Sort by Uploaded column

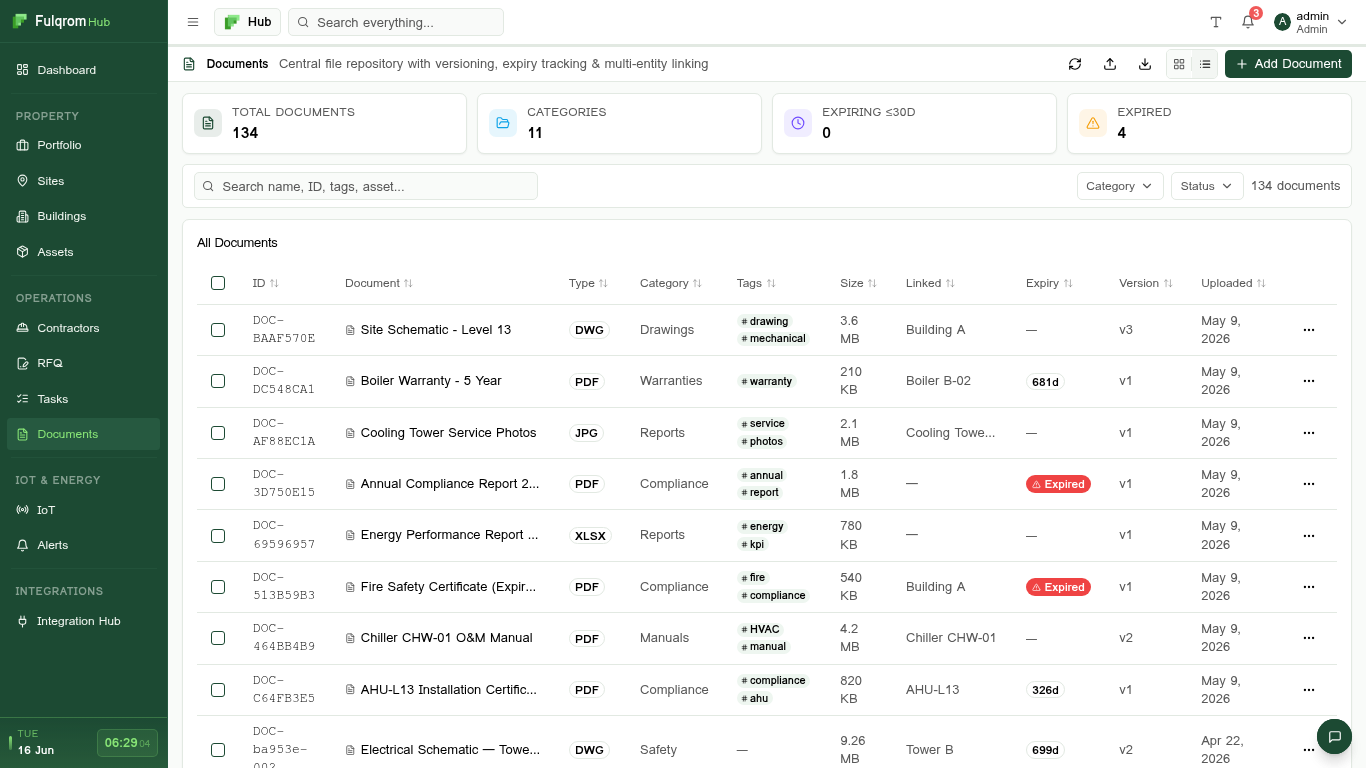tap(1233, 283)
